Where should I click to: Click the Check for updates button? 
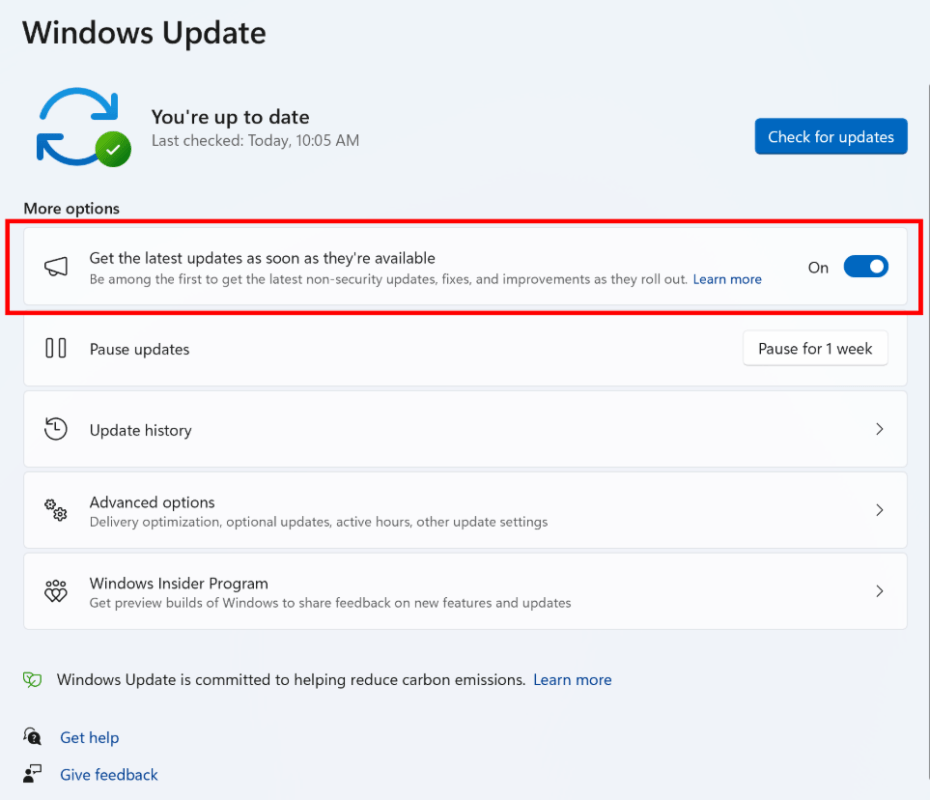coord(831,136)
